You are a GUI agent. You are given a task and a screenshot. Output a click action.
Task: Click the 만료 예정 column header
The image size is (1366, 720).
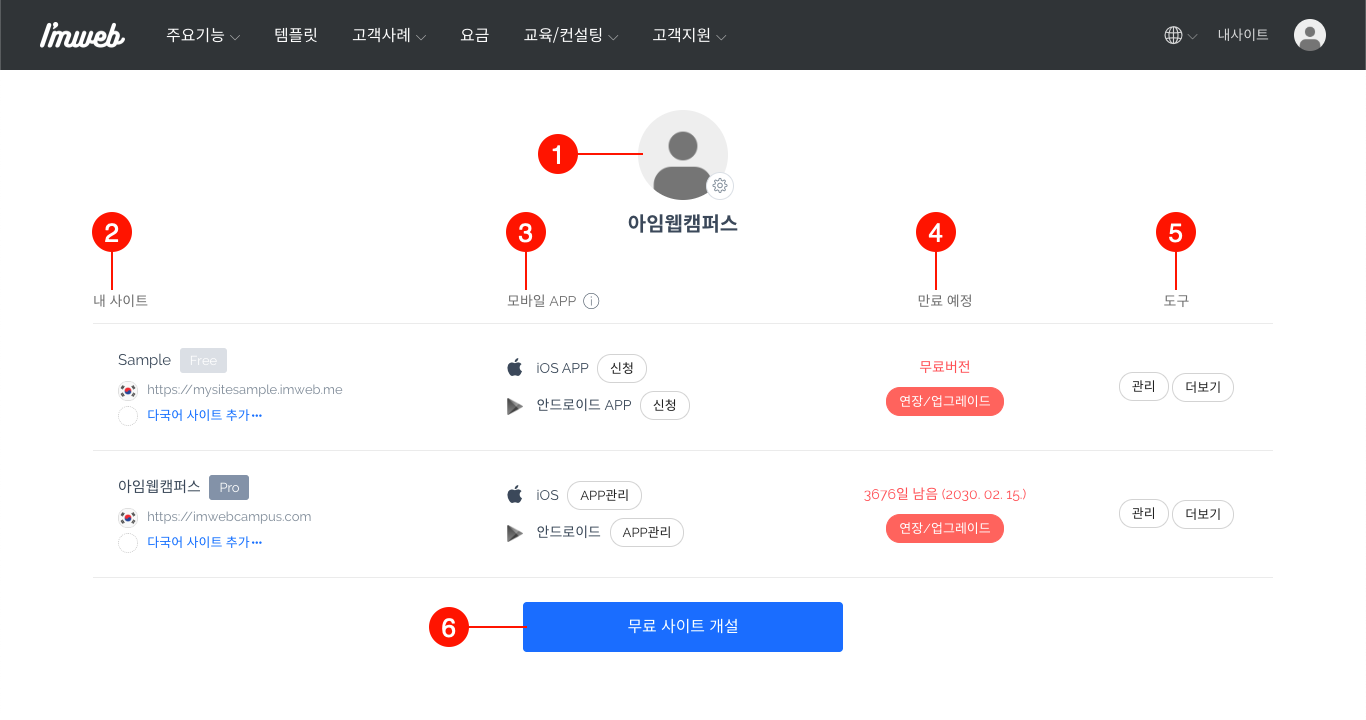(945, 301)
